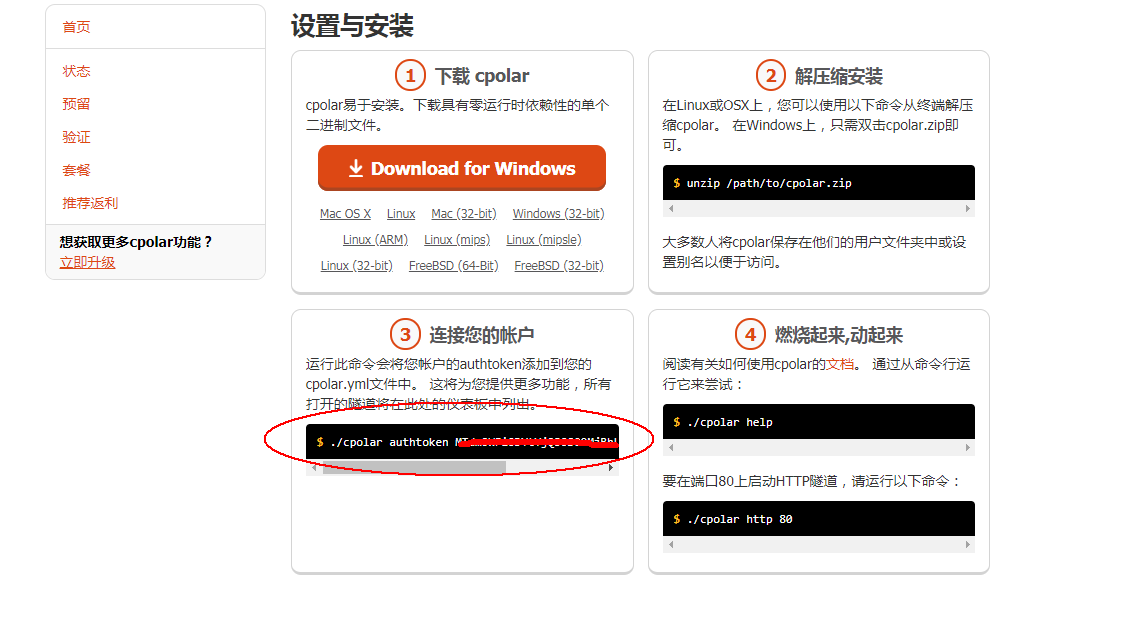Click left scroll arrow of unzip box

(671, 208)
